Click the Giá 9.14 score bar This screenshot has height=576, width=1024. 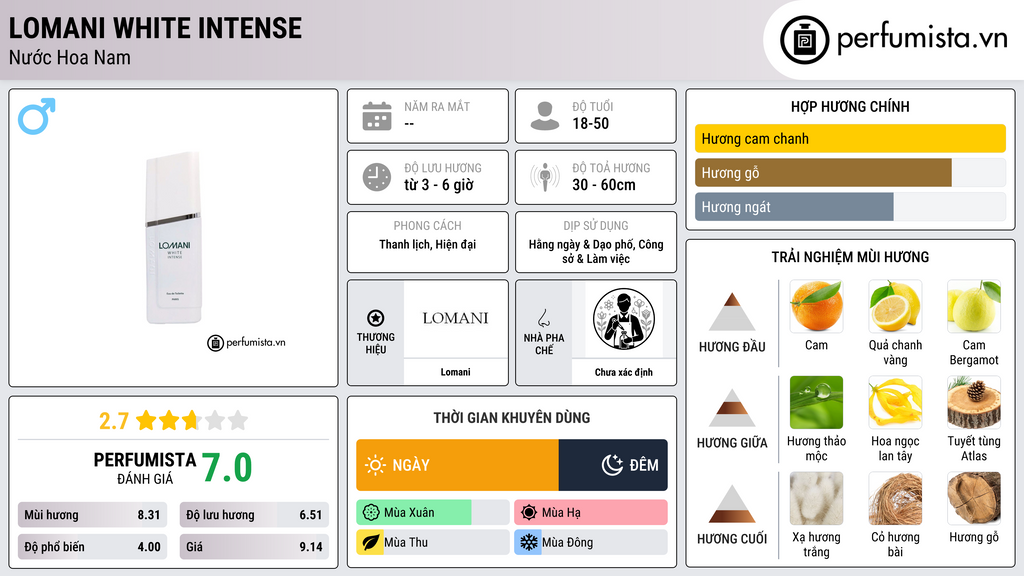[254, 547]
